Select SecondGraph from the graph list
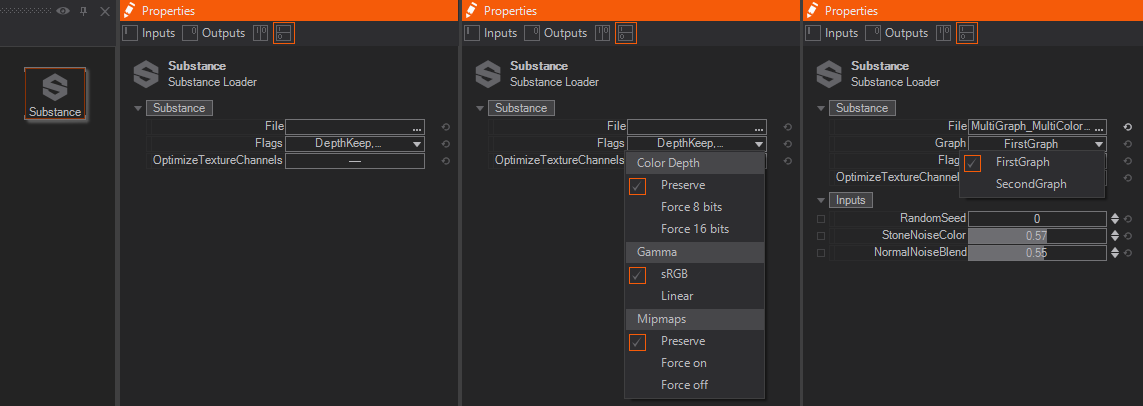 (1031, 184)
